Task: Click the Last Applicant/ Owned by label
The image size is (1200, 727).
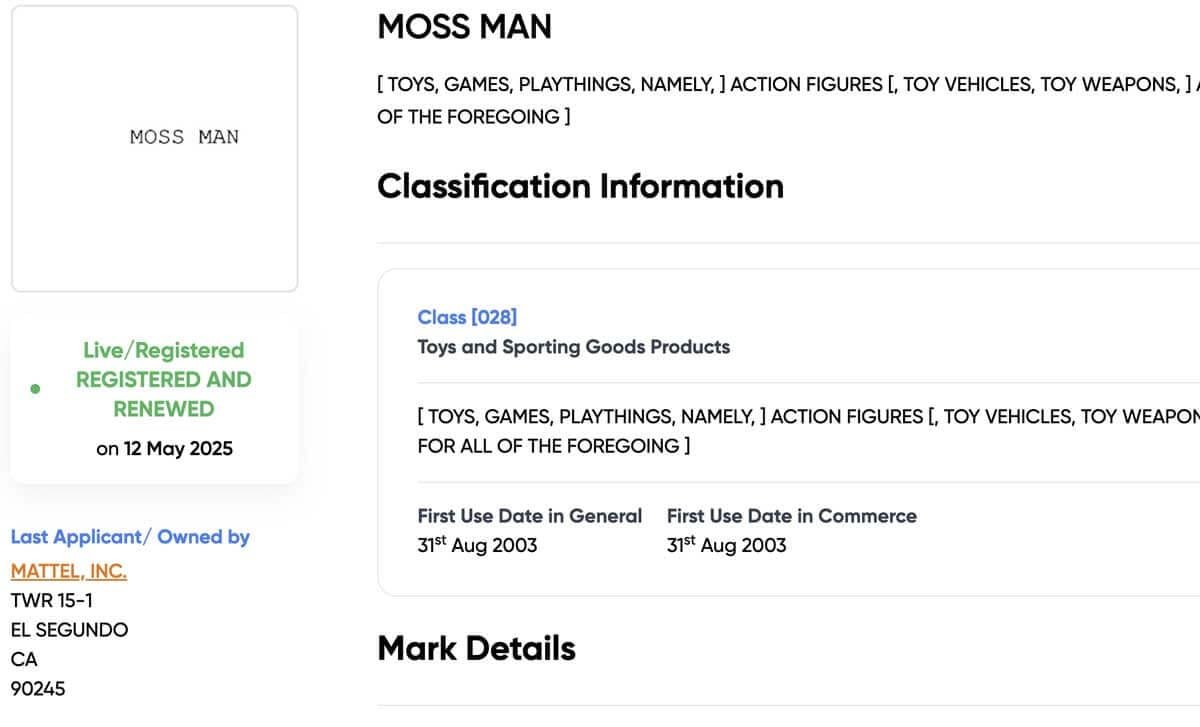Action: pyautogui.click(x=130, y=537)
